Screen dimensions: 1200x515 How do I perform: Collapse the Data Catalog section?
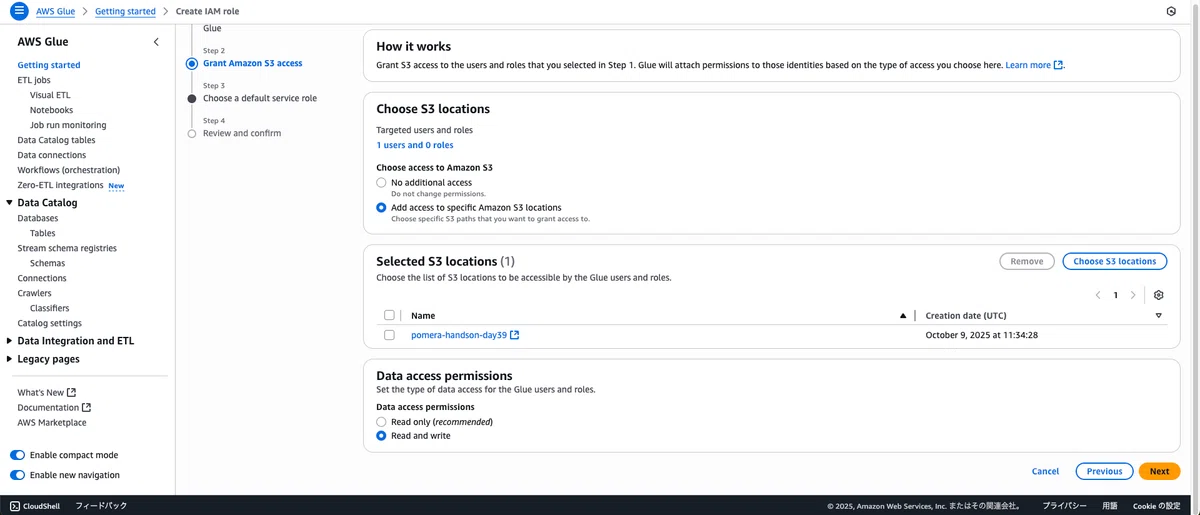pyautogui.click(x=9, y=203)
